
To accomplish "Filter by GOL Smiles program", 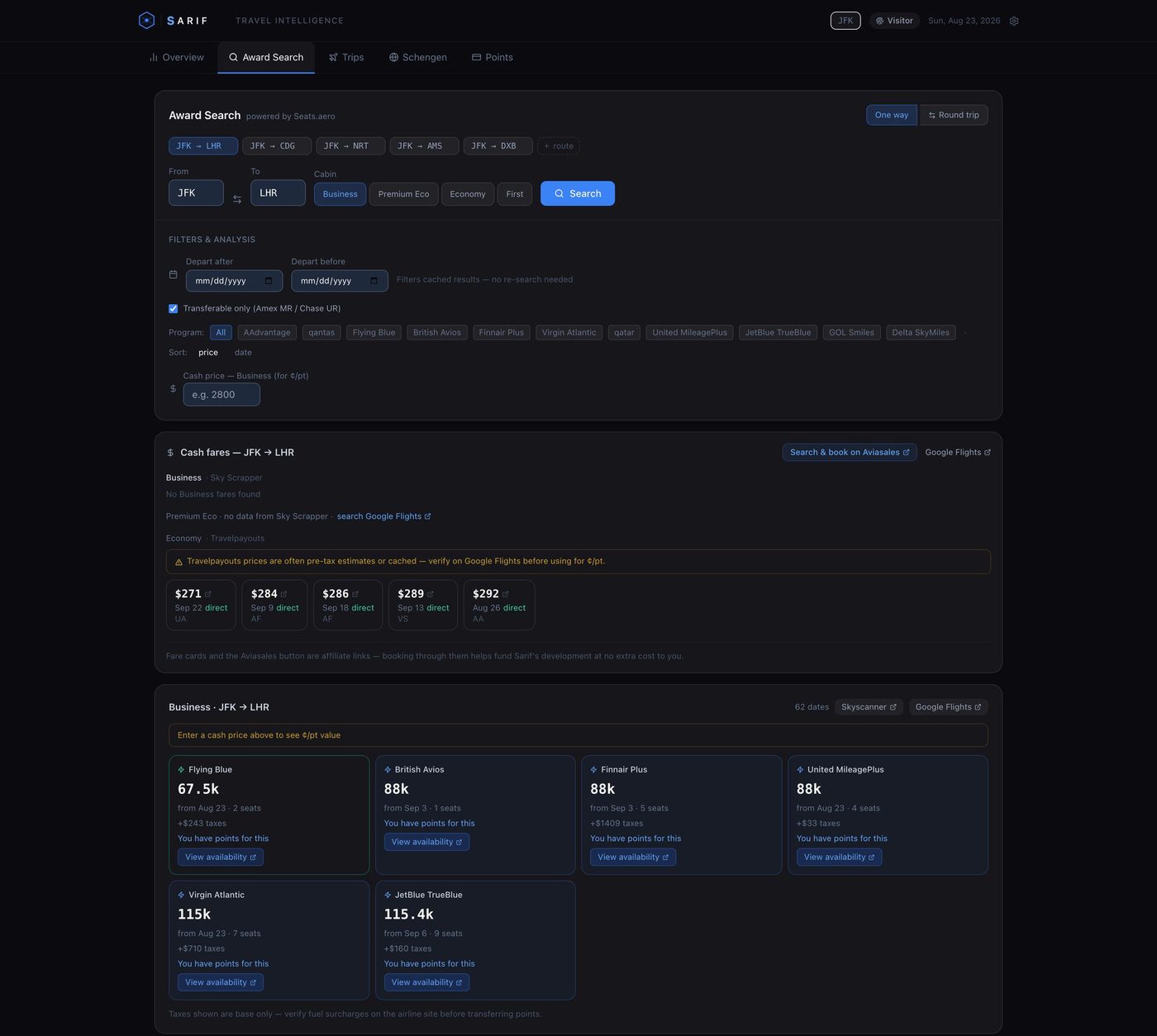I will [851, 332].
